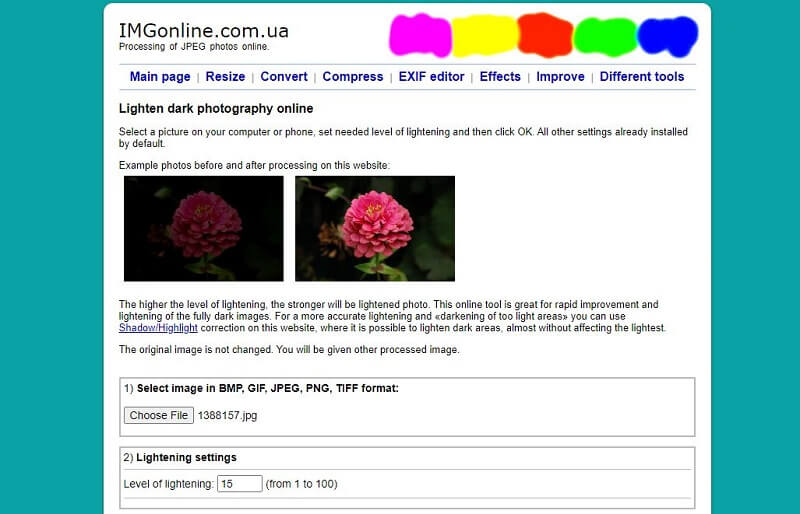The image size is (800, 514).
Task: Click the Lightening settings section title
Action: [x=186, y=457]
